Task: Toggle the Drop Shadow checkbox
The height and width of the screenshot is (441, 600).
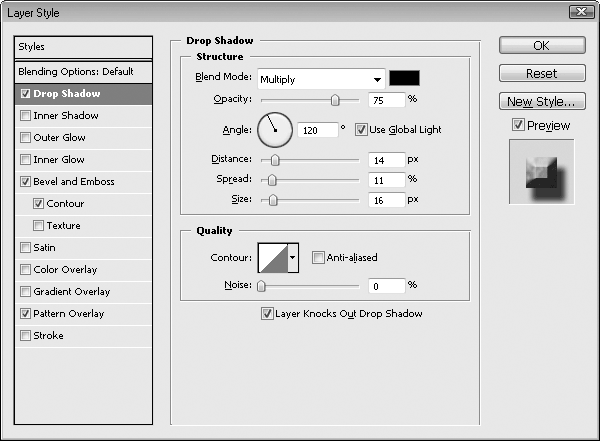Action: tap(25, 93)
